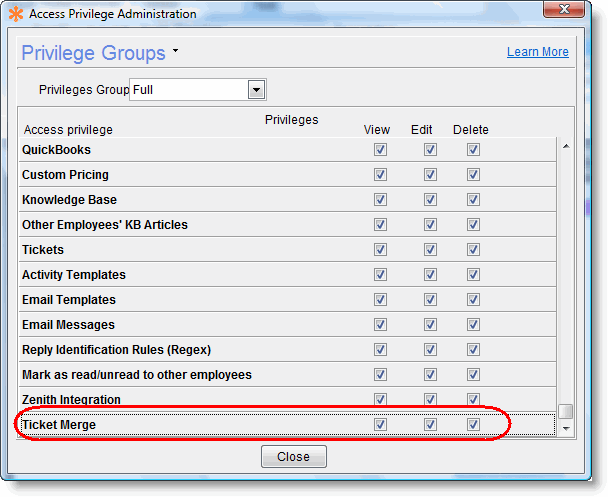The width and height of the screenshot is (608, 497).
Task: Toggle View checkbox for QuickBooks
Action: (x=380, y=150)
